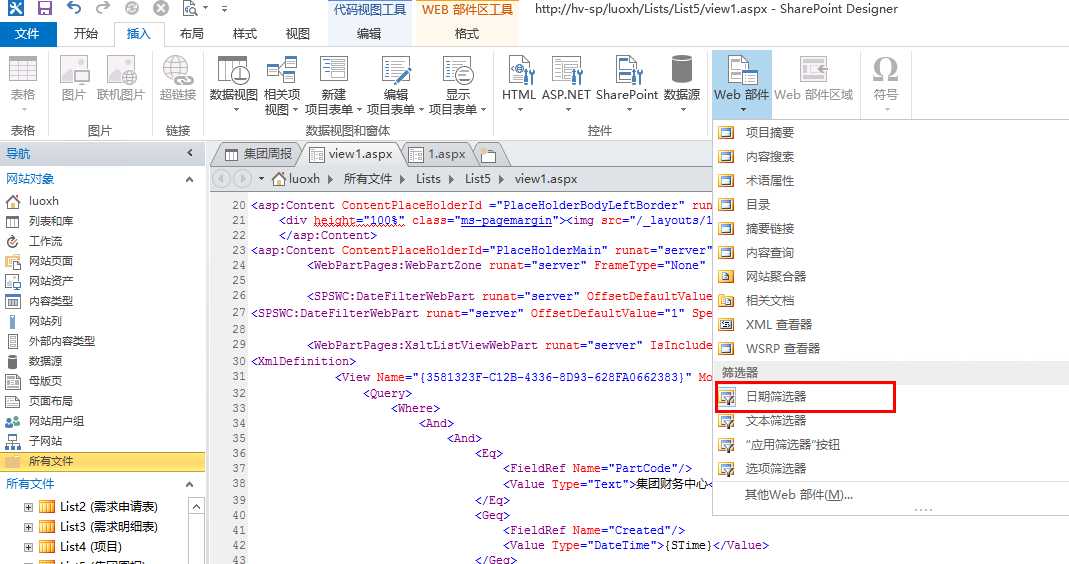Image resolution: width=1069 pixels, height=564 pixels.
Task: Click the 超链接 hyperlink ribbon button
Action: coord(178,79)
